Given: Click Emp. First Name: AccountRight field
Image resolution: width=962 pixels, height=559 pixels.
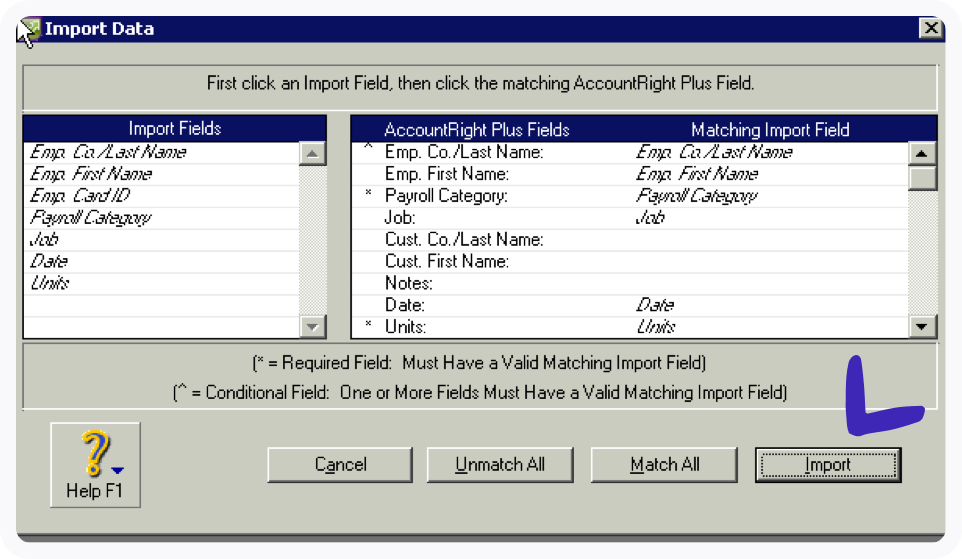Looking at the screenshot, I should [447, 174].
